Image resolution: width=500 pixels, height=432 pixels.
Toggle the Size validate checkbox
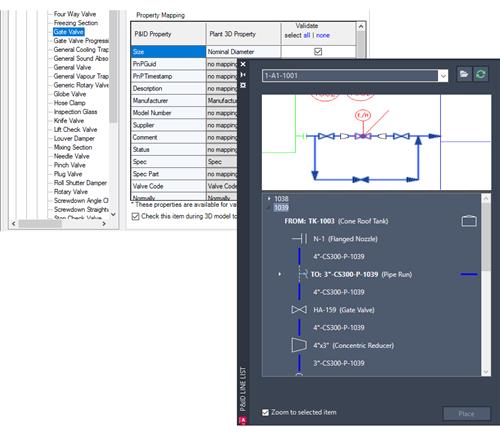318,52
